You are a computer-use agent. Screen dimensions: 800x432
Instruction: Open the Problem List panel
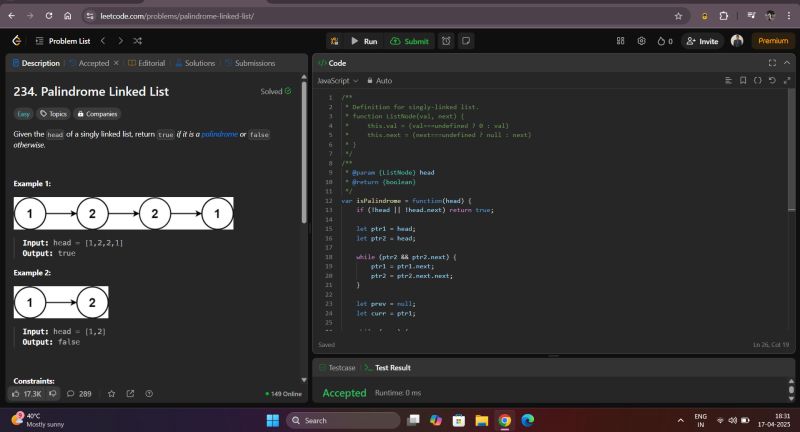point(63,41)
